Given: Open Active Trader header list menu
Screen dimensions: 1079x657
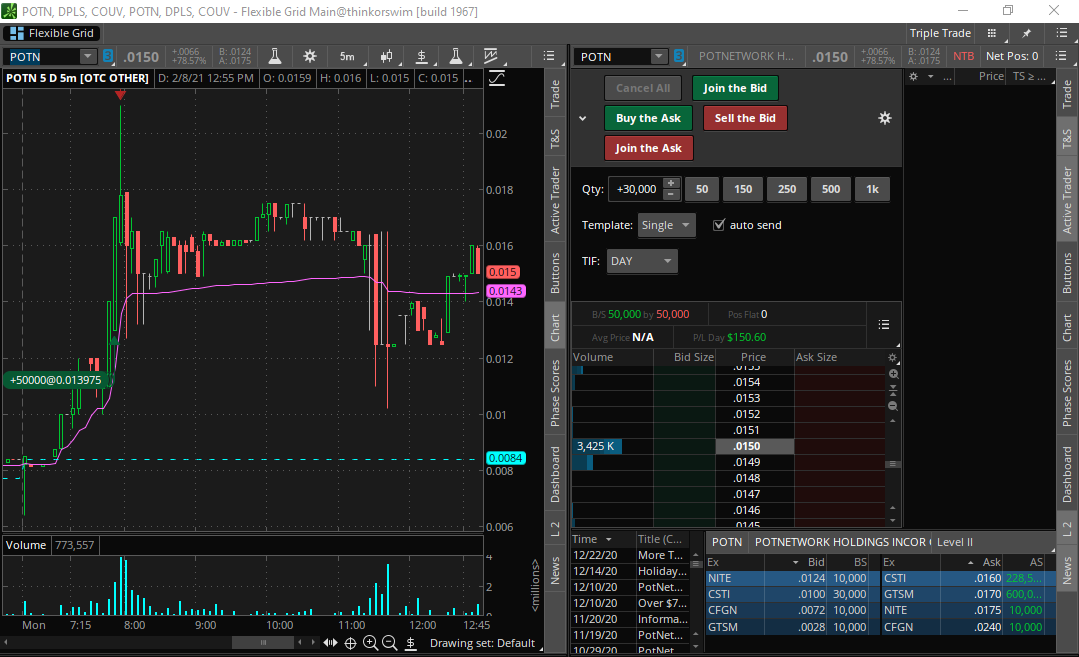Looking at the screenshot, I should pos(1061,56).
